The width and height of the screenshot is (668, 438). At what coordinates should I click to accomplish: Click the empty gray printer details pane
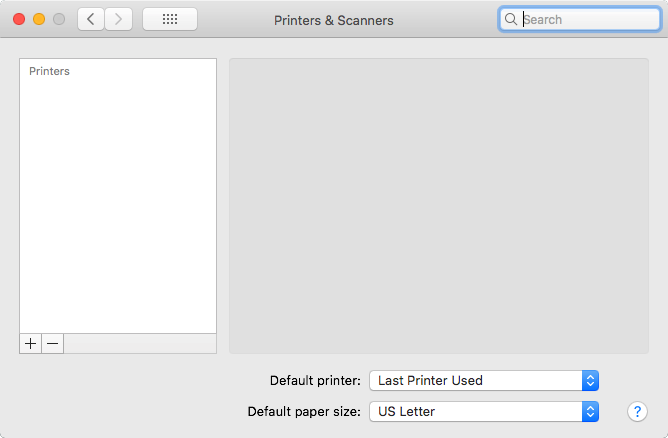(x=439, y=205)
